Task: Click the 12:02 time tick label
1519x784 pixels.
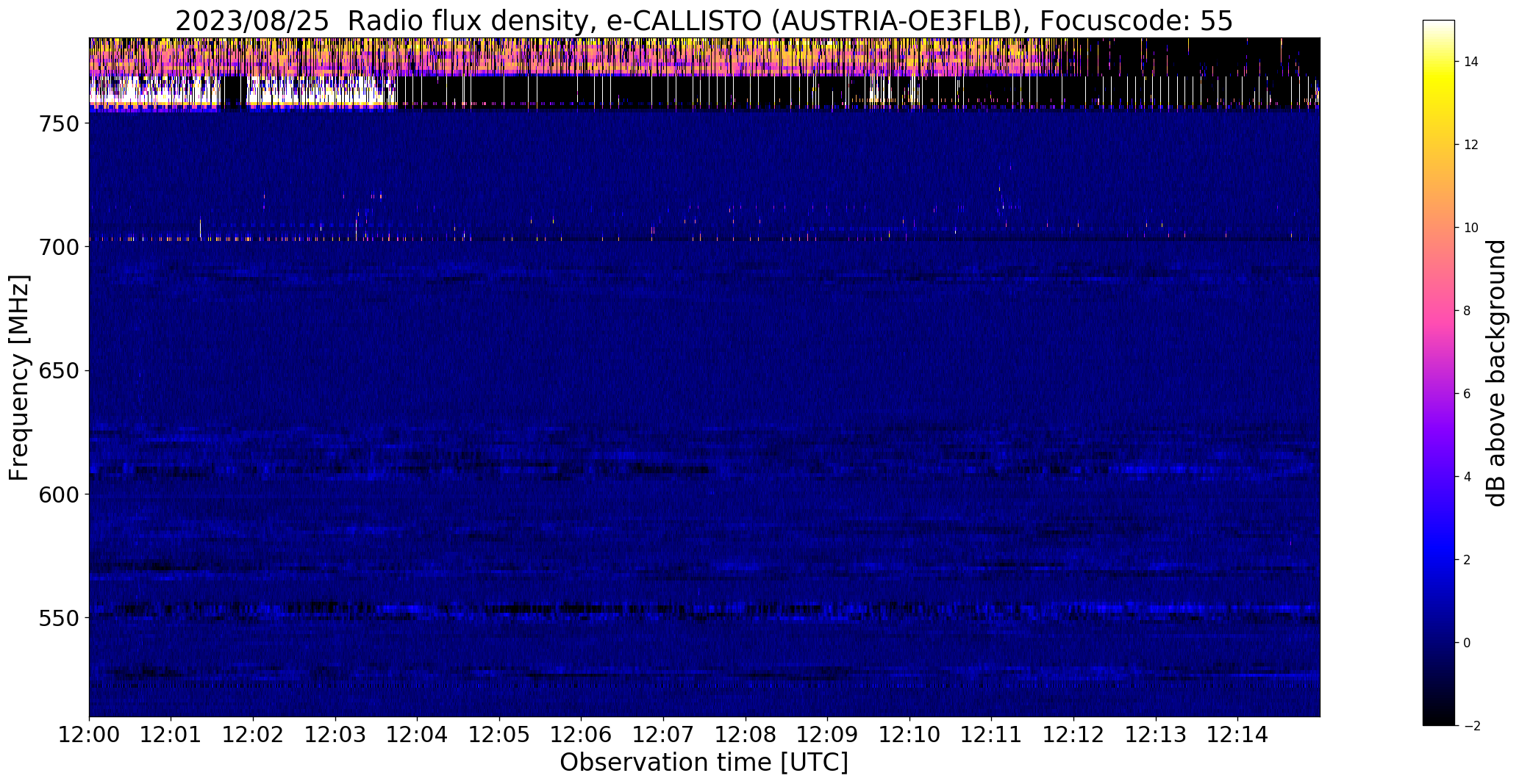Action: coord(254,734)
